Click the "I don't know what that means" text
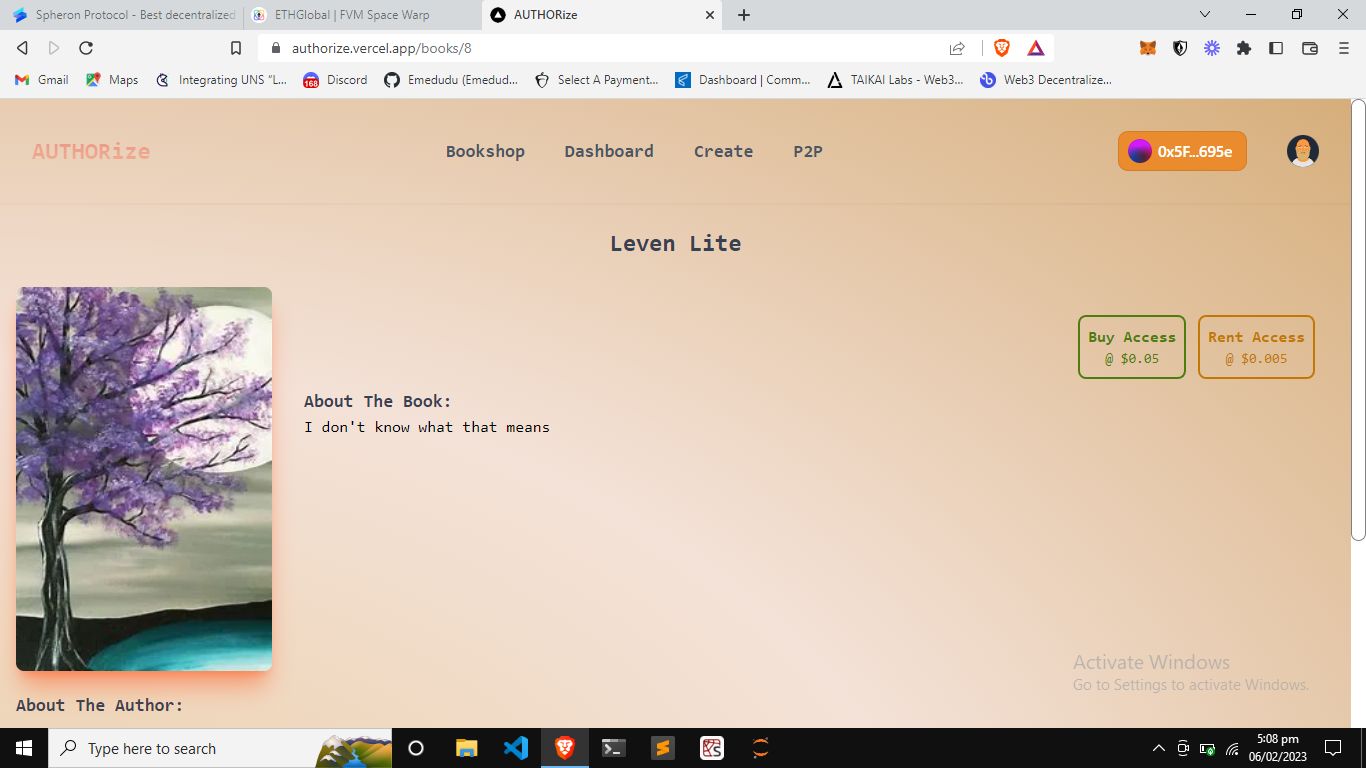1366x768 pixels. point(427,427)
